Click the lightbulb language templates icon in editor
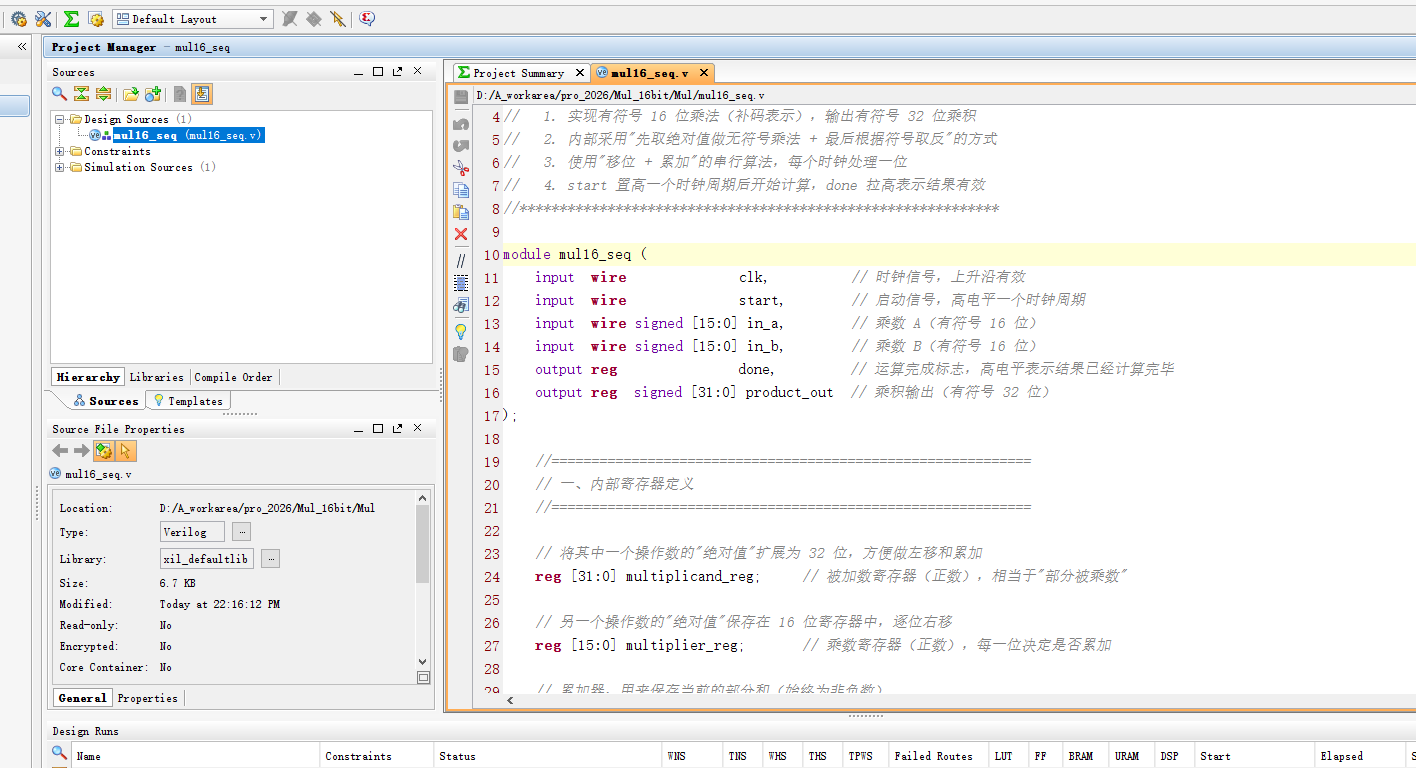Image resolution: width=1416 pixels, height=768 pixels. point(461,331)
